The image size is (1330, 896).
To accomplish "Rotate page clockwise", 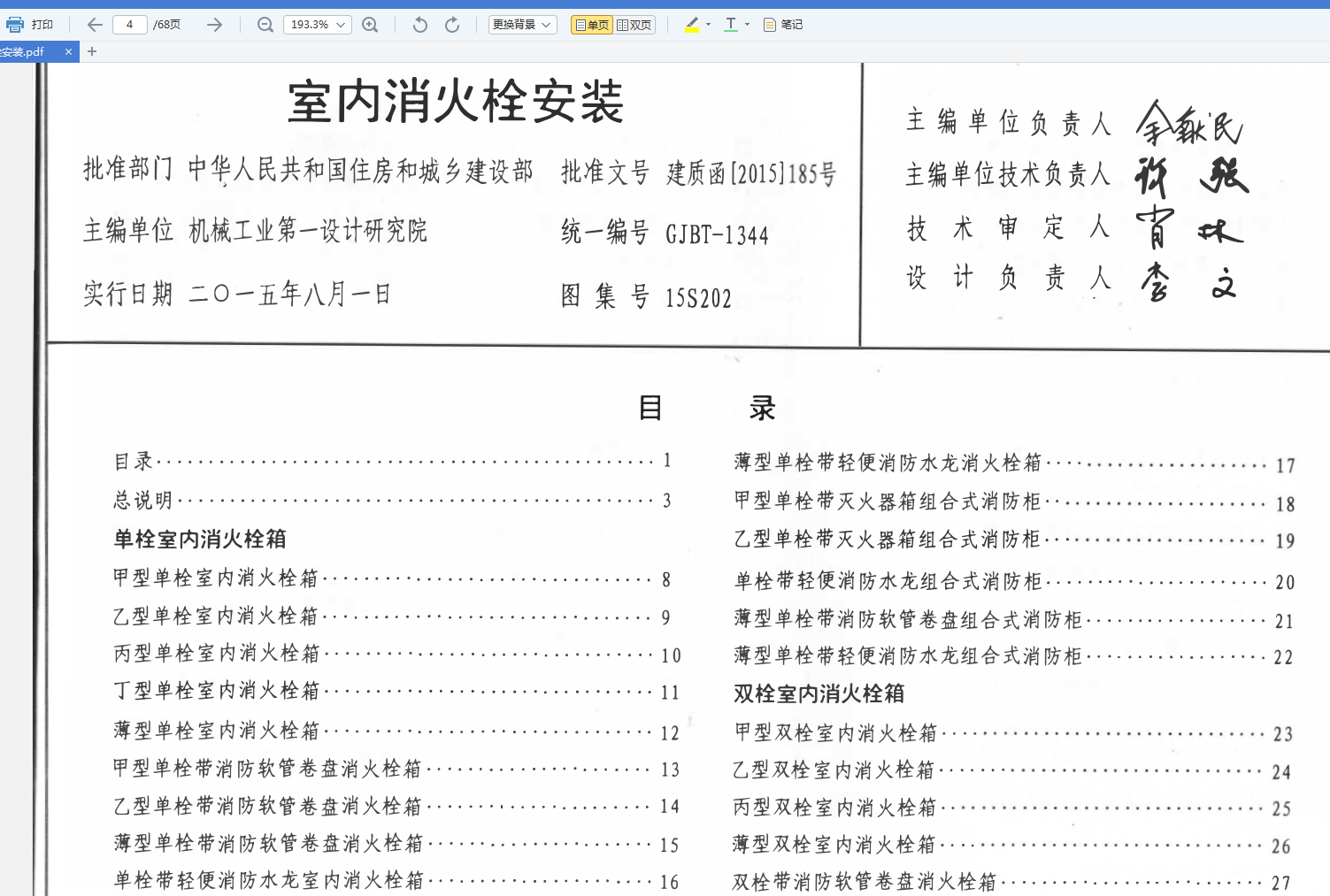I will click(452, 25).
